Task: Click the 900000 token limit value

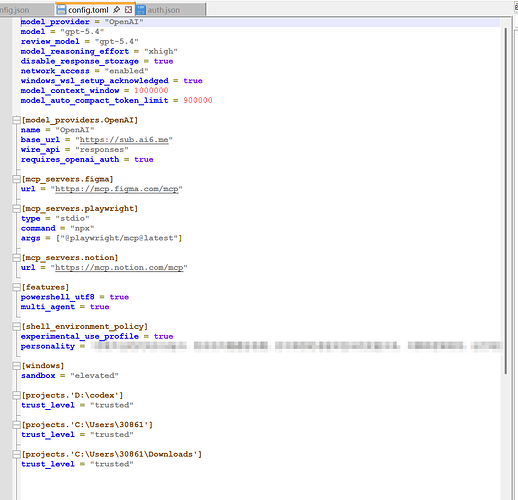Action: point(198,100)
